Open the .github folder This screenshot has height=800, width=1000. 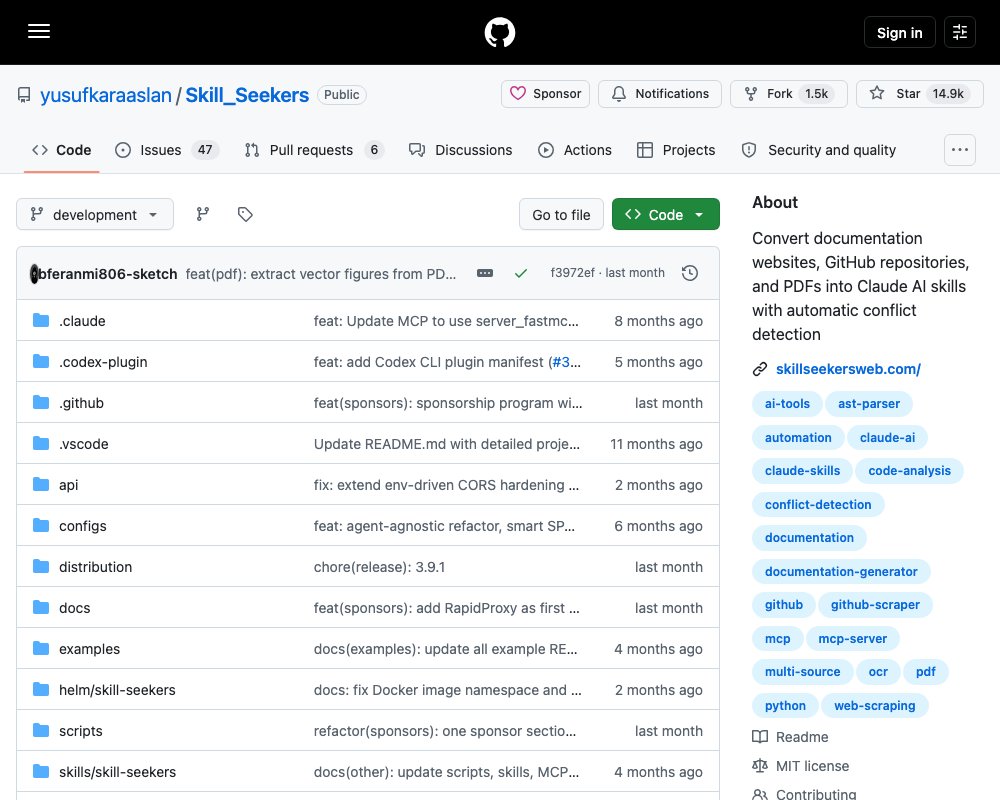(x=81, y=403)
